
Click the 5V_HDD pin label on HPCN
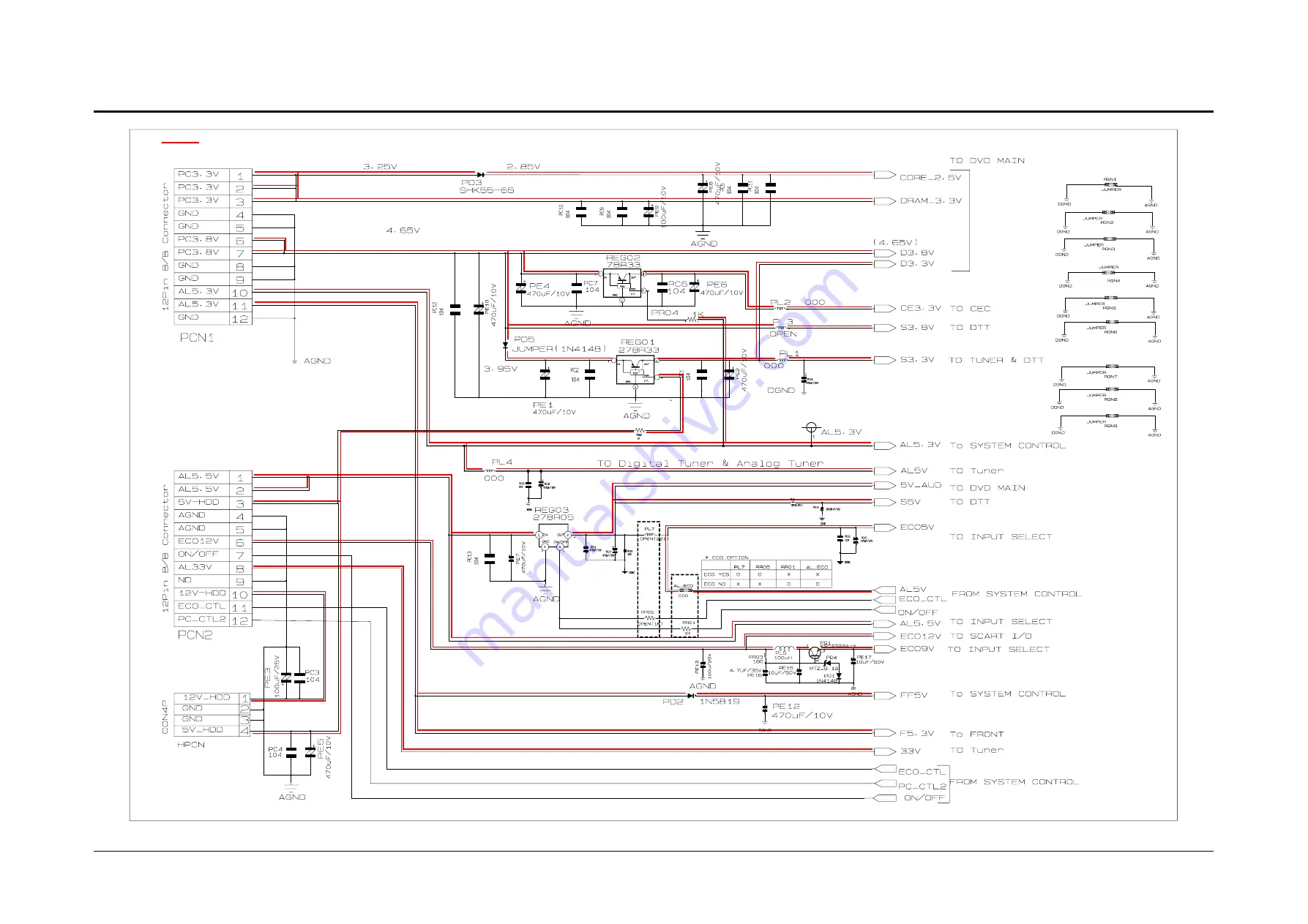coord(203,730)
